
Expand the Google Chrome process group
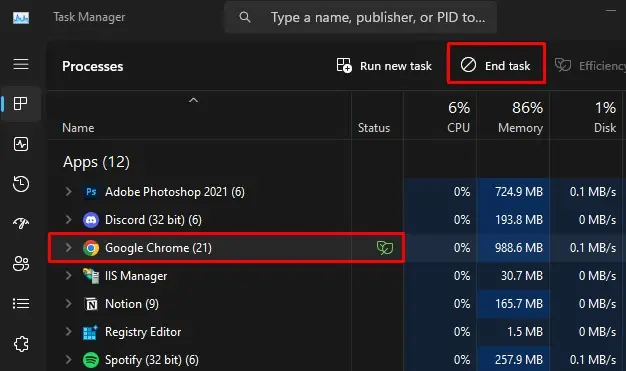click(69, 248)
